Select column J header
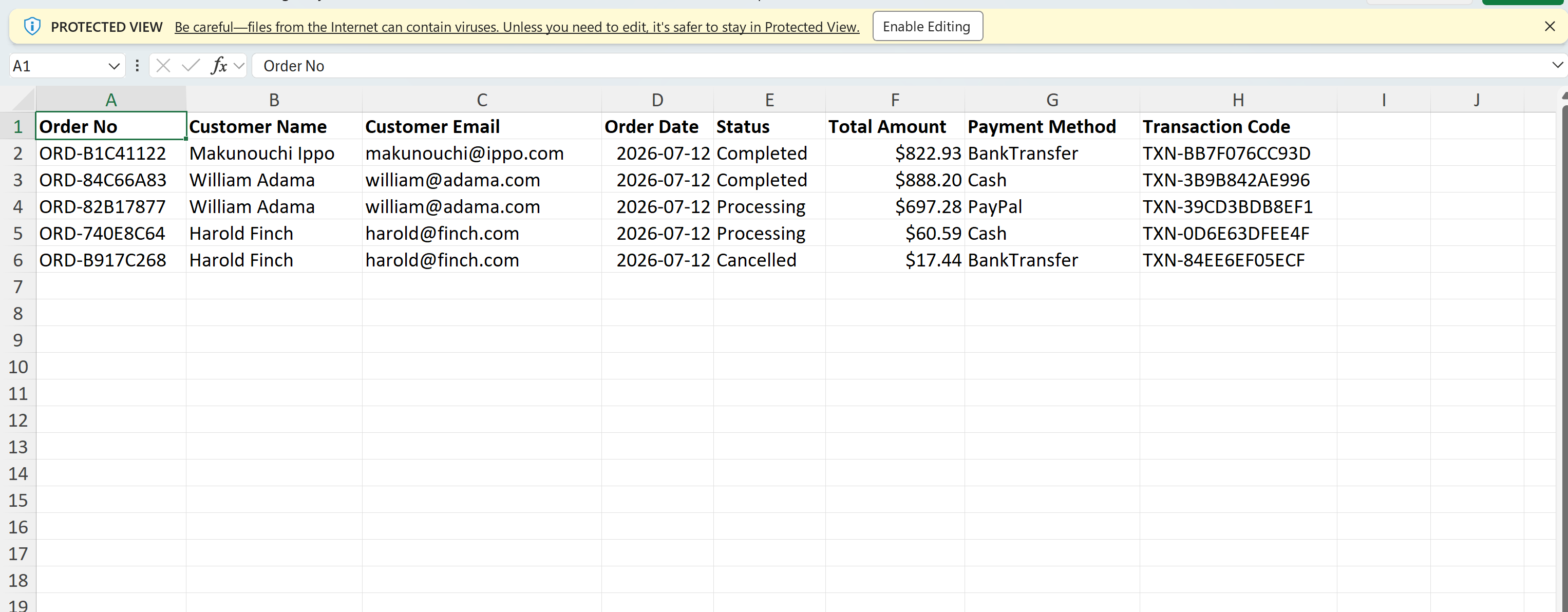 pyautogui.click(x=1477, y=99)
